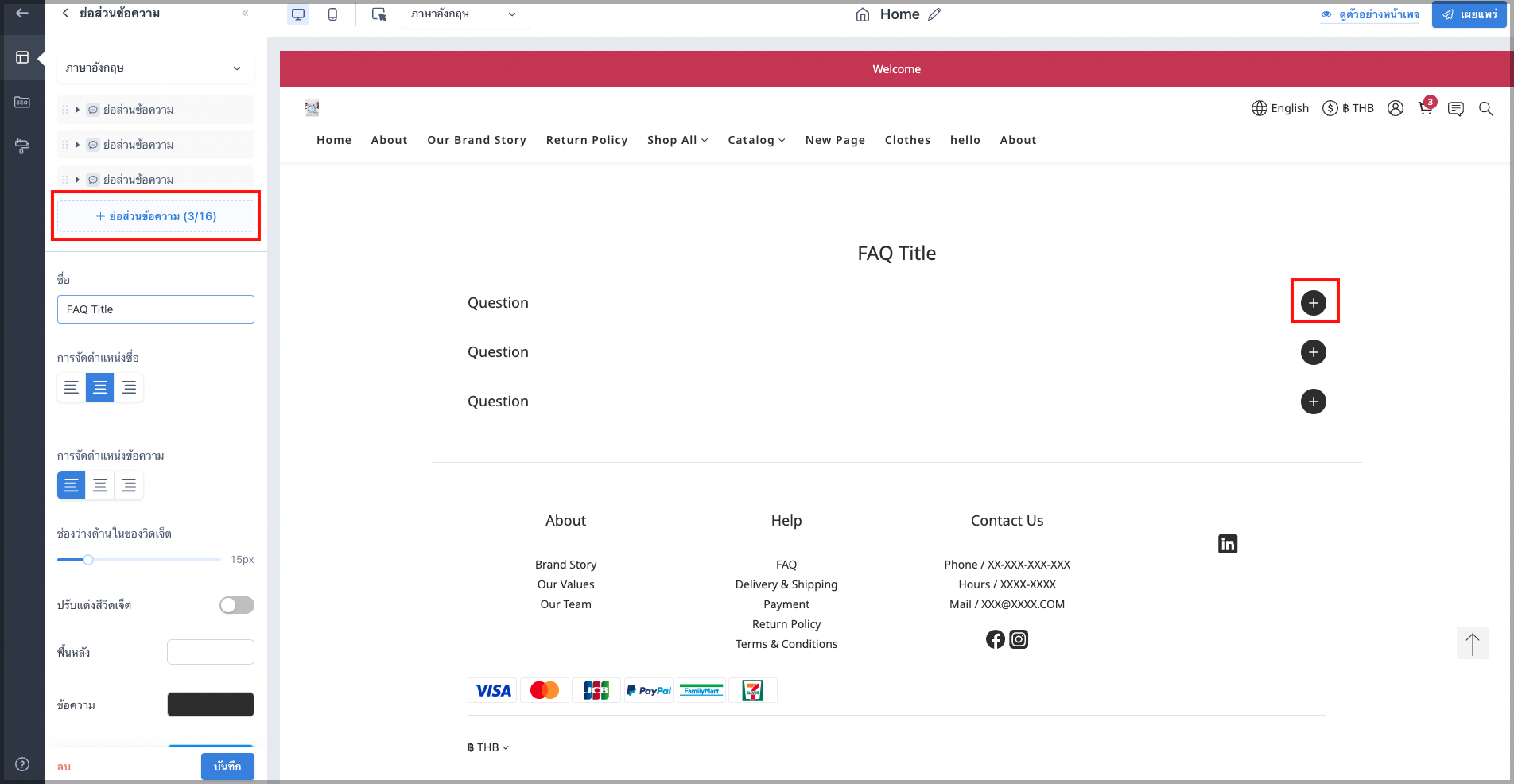The height and width of the screenshot is (784, 1514).
Task: Click the scroll-to-top arrow button
Action: [x=1473, y=643]
